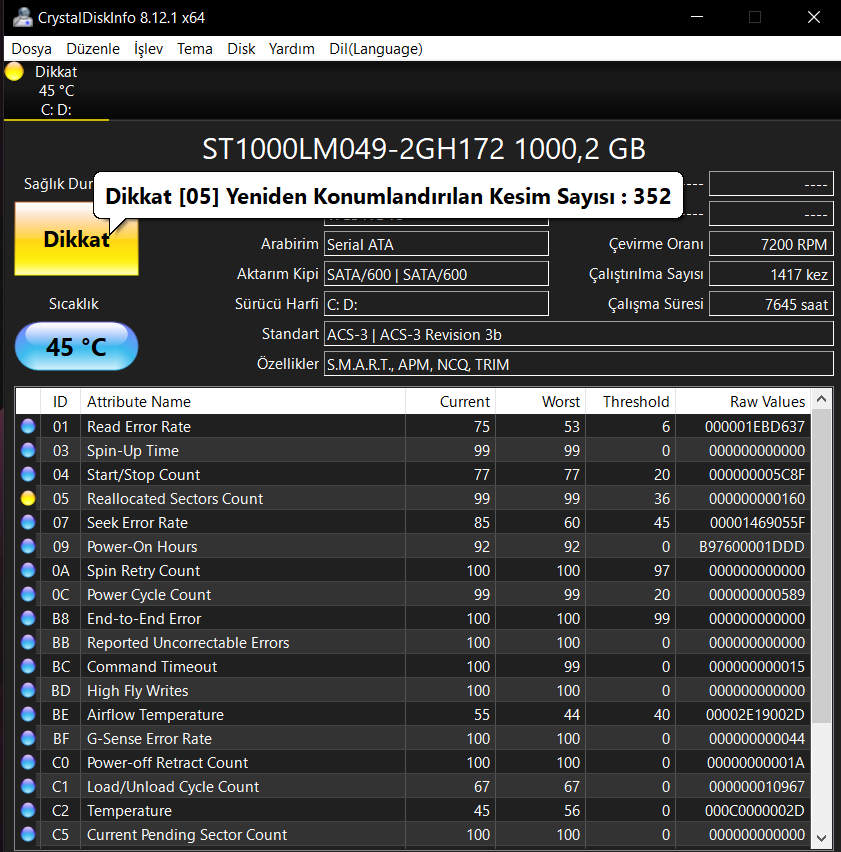
Task: Select the Reallocated Sectors Count attribute name
Action: pos(175,498)
